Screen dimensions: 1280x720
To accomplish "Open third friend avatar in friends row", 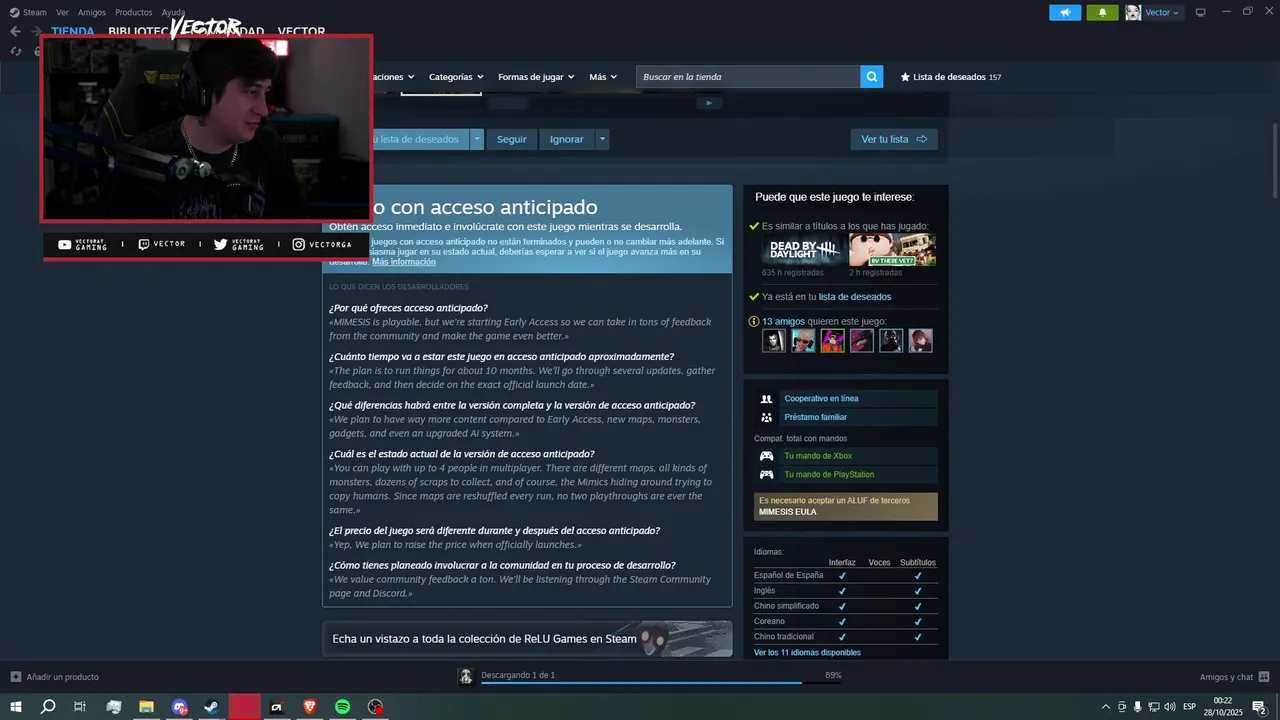I will pos(832,340).
